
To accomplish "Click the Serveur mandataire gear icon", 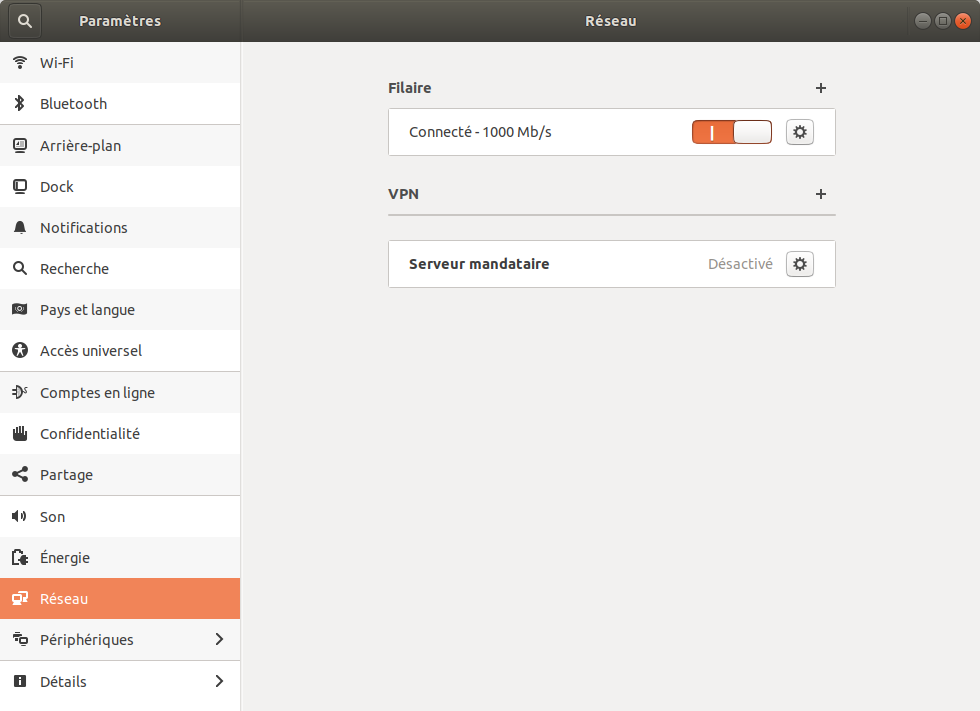I will click(x=799, y=263).
